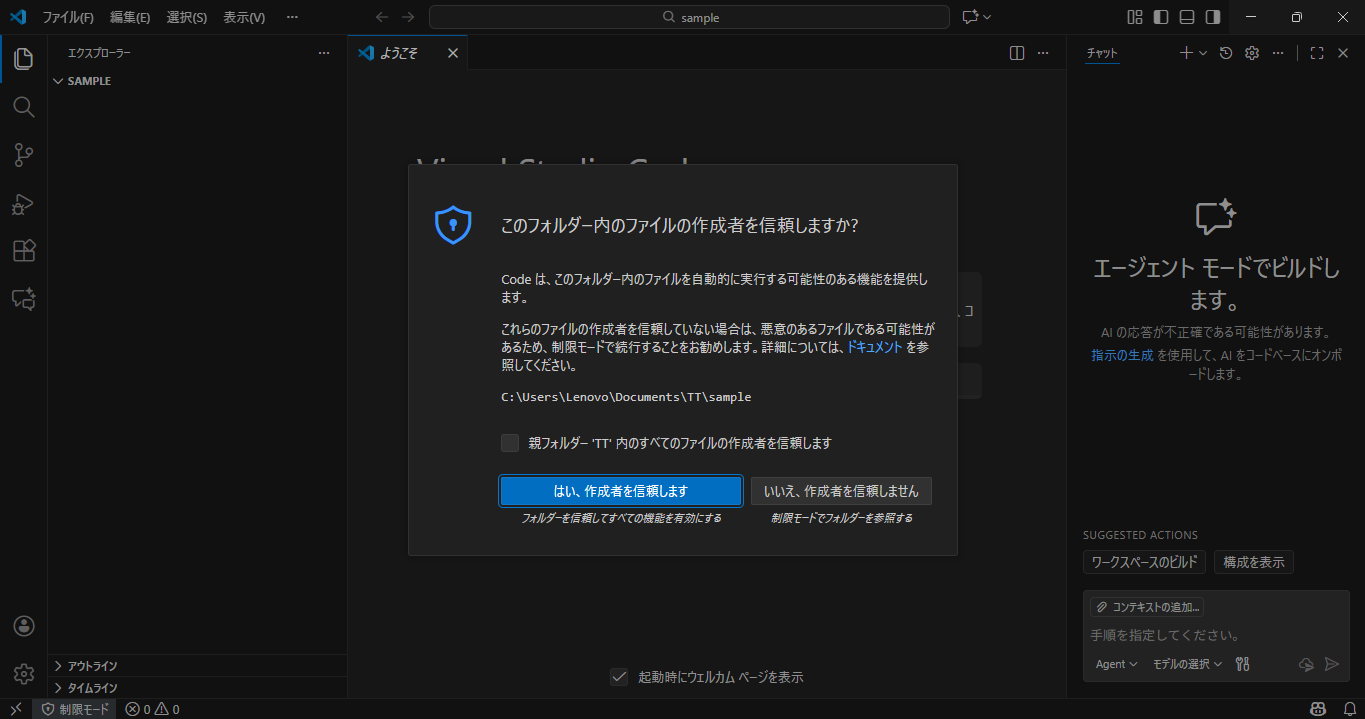The height and width of the screenshot is (719, 1365).
Task: Toggle the primary sidebar visibility icon
Action: 1160,17
